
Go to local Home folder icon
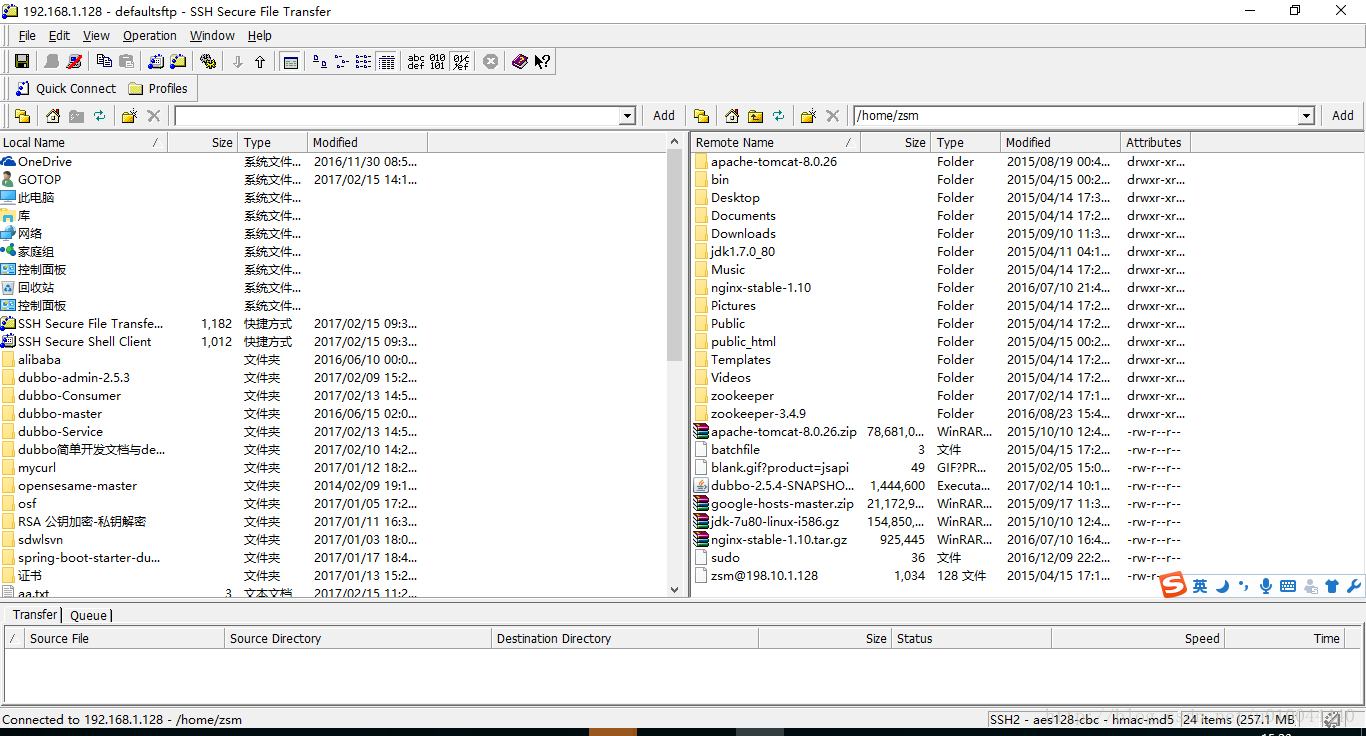53,116
